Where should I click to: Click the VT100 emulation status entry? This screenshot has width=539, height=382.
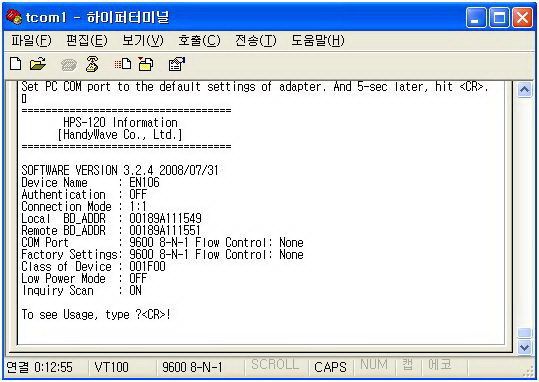(111, 367)
